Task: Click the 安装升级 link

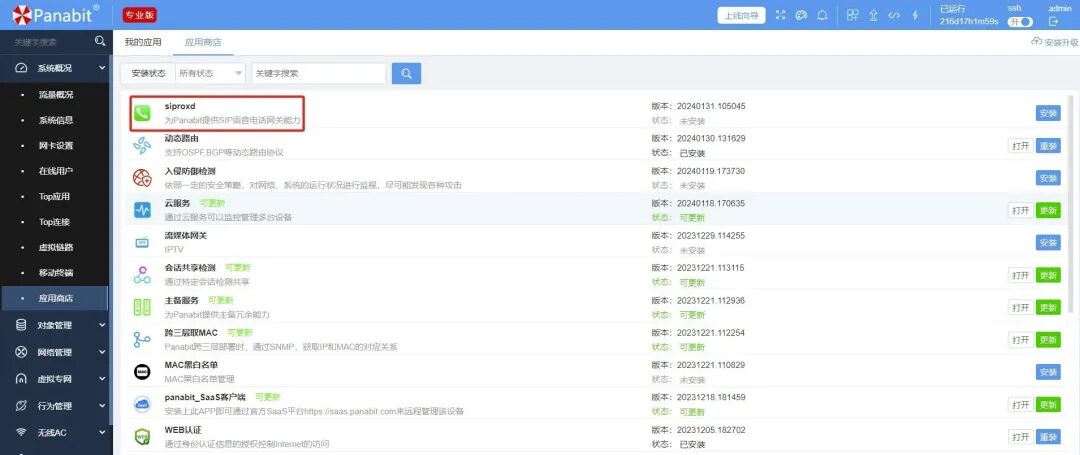Action: pyautogui.click(x=1055, y=42)
